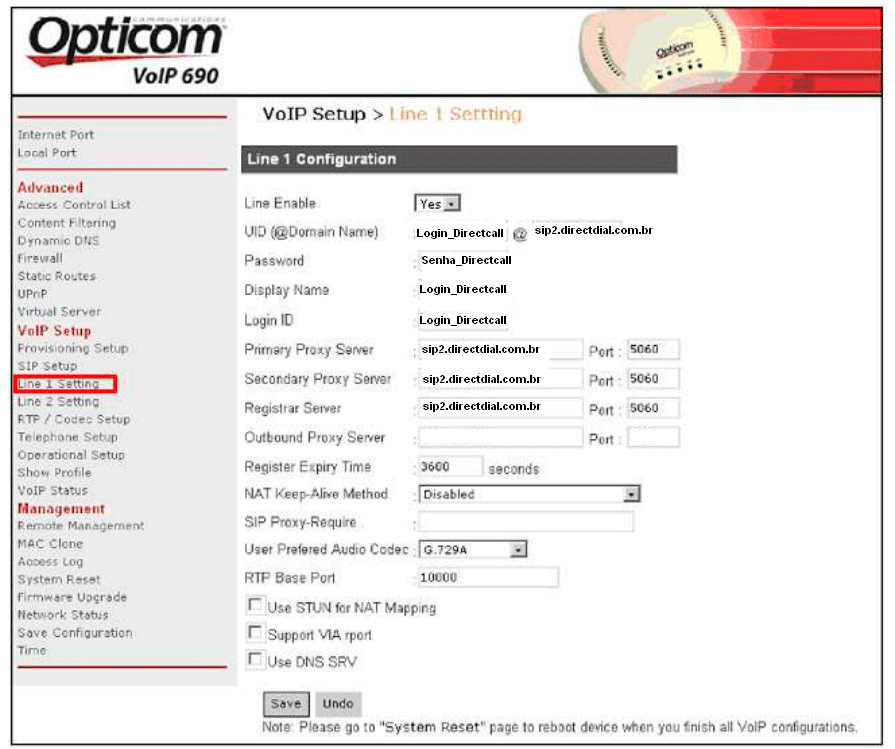Edit the Registrar Server address field
This screenshot has width=895, height=749.
coord(500,408)
